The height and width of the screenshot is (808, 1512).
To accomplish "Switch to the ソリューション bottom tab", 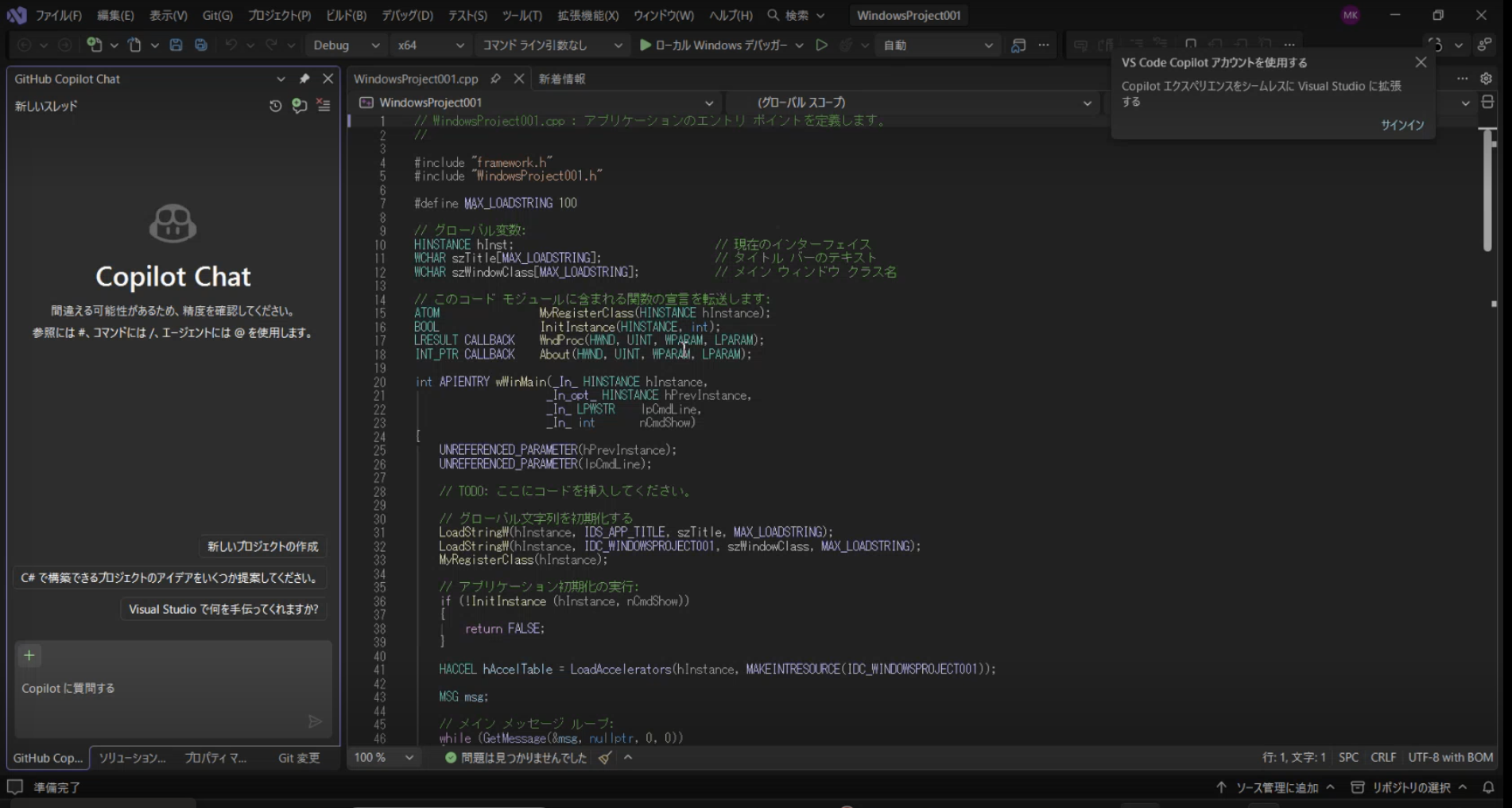I will coord(132,758).
